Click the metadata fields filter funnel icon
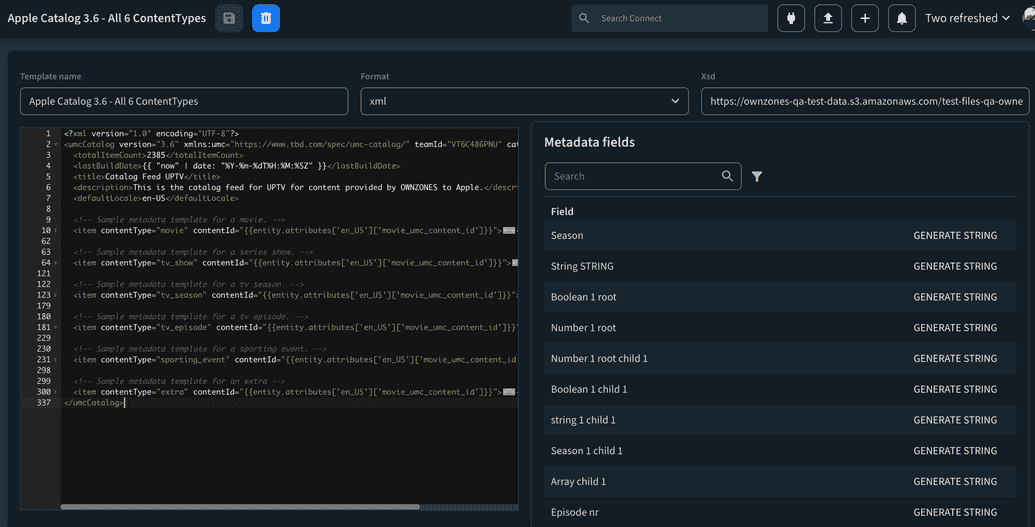 pyautogui.click(x=757, y=176)
